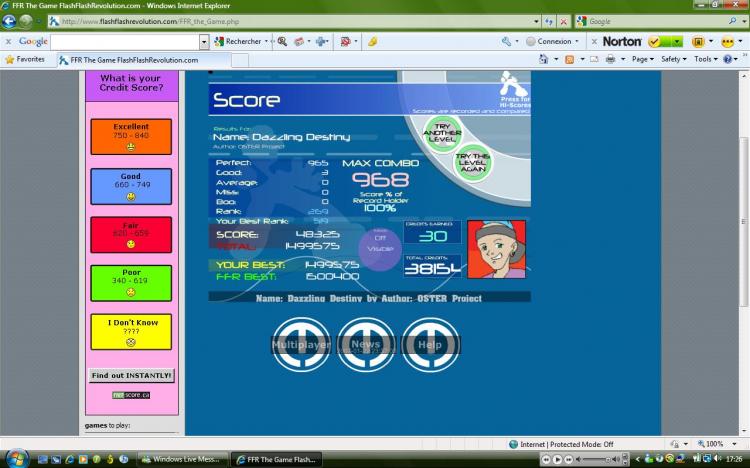Click the system tray volume icon
This screenshot has width=750, height=468.
coord(717,459)
